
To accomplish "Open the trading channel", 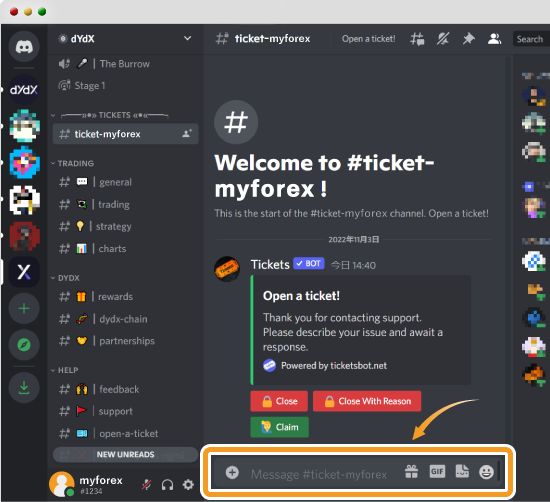I will coord(125,204).
